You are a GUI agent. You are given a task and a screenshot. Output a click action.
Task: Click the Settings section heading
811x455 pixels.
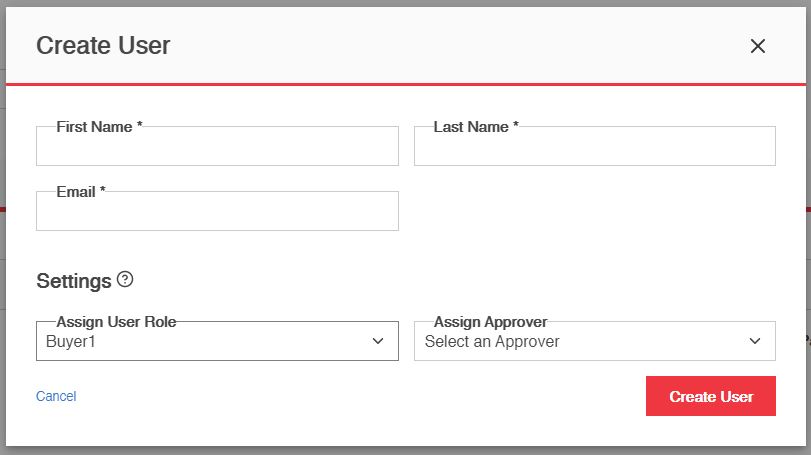coord(73,281)
